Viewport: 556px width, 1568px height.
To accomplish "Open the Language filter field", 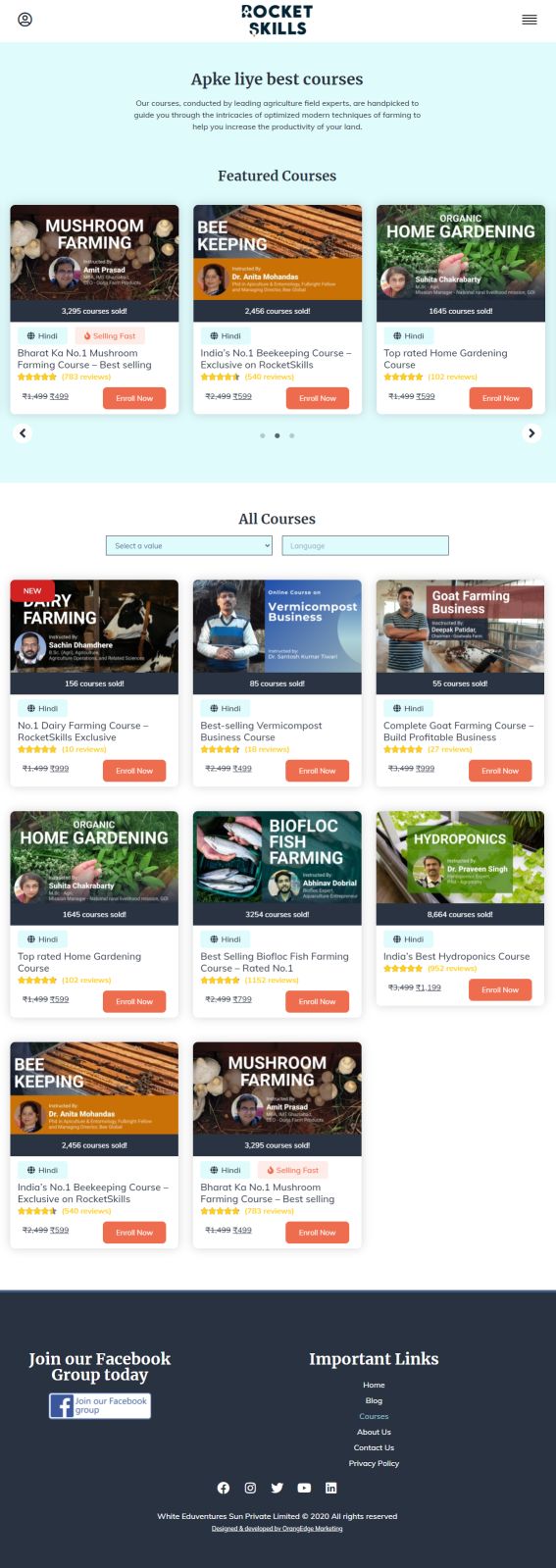I will click(365, 545).
